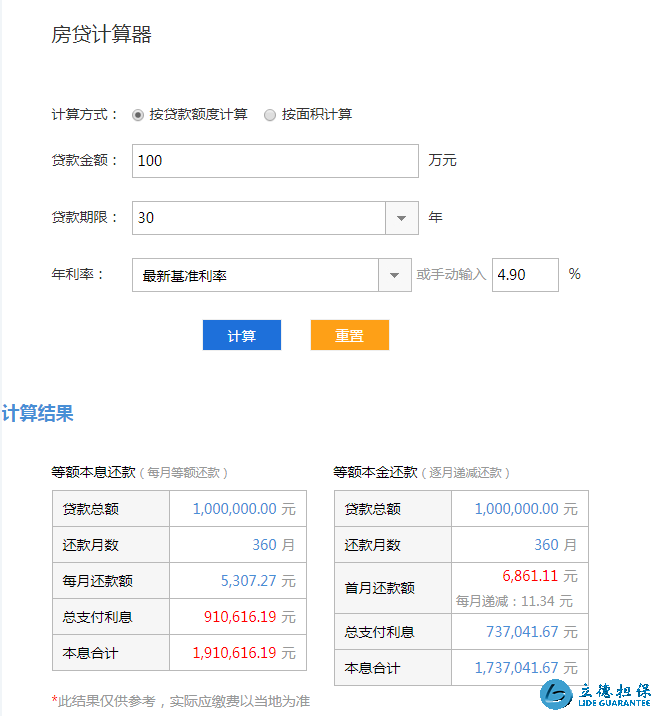Click the 计算结果 section heading
This screenshot has width=657, height=716.
[x=38, y=414]
